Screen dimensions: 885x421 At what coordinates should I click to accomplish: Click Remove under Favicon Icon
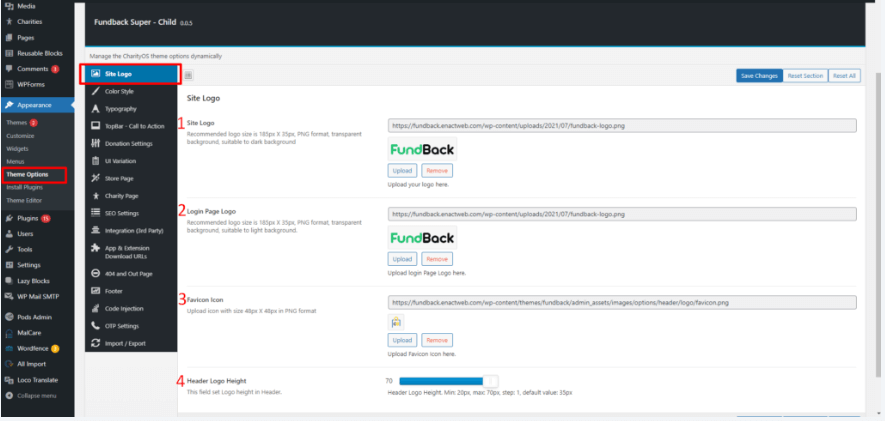(437, 340)
